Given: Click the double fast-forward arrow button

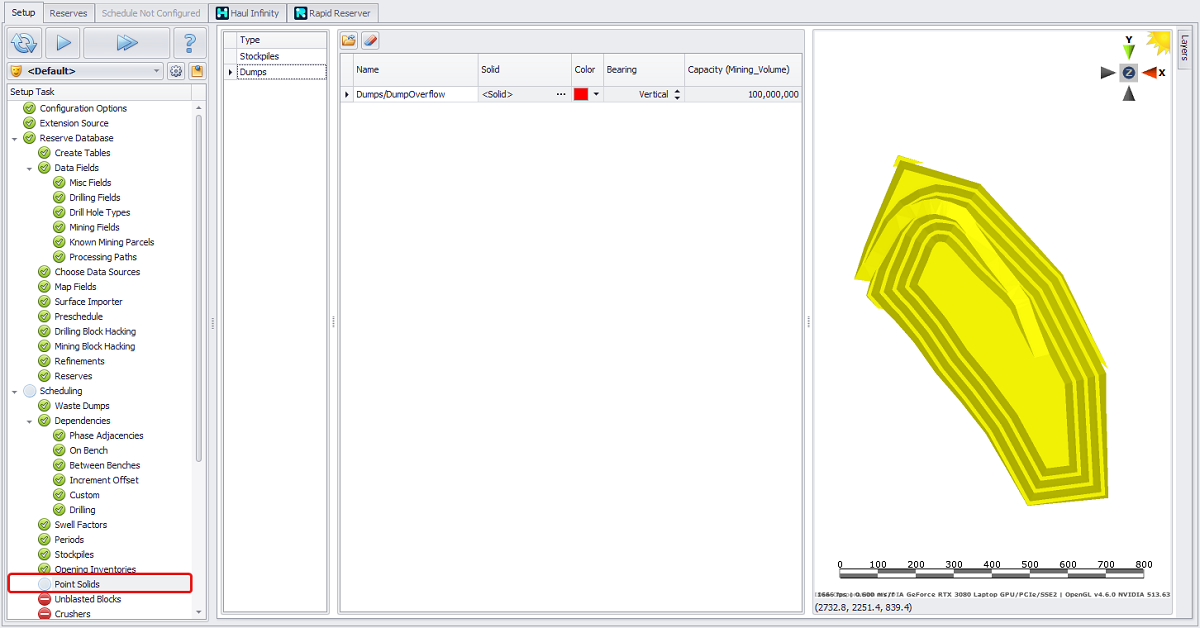Looking at the screenshot, I should click(x=126, y=43).
